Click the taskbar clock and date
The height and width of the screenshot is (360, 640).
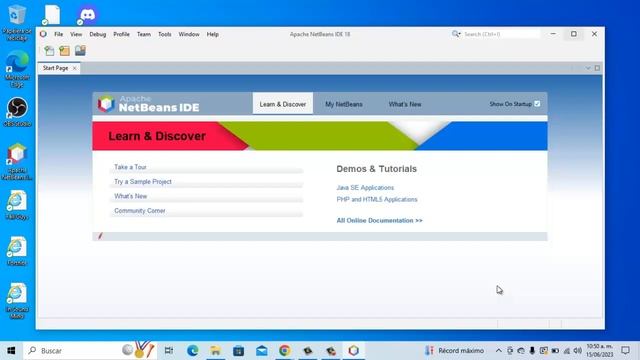click(x=600, y=351)
